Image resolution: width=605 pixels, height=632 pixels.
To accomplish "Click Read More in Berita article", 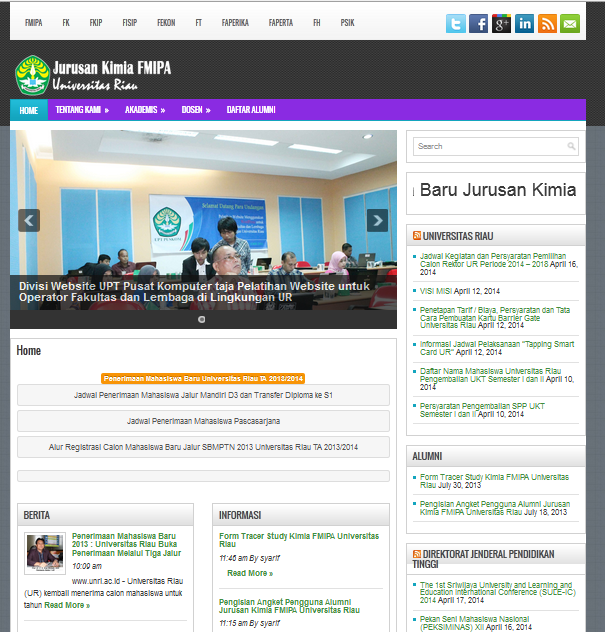I will coord(67,605).
